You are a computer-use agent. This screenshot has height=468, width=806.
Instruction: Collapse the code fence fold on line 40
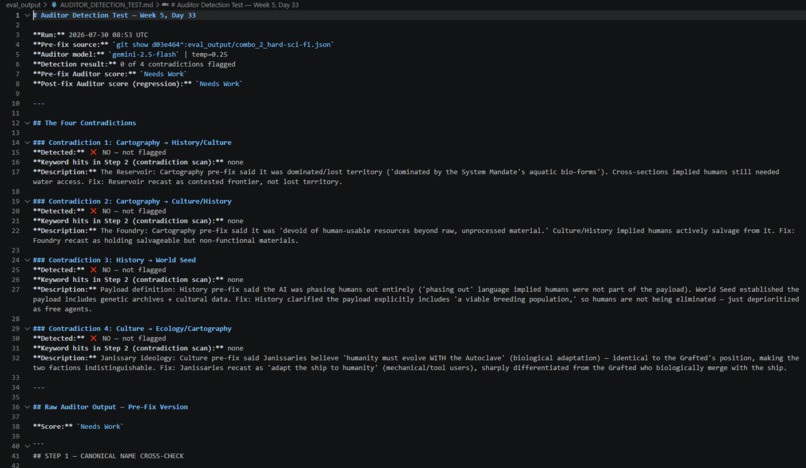coord(27,446)
